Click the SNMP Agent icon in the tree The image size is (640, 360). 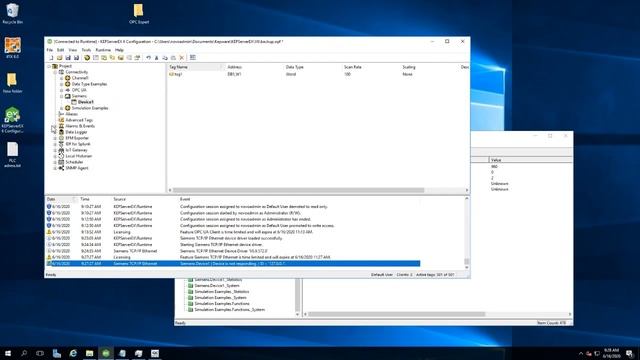pyautogui.click(x=61, y=168)
